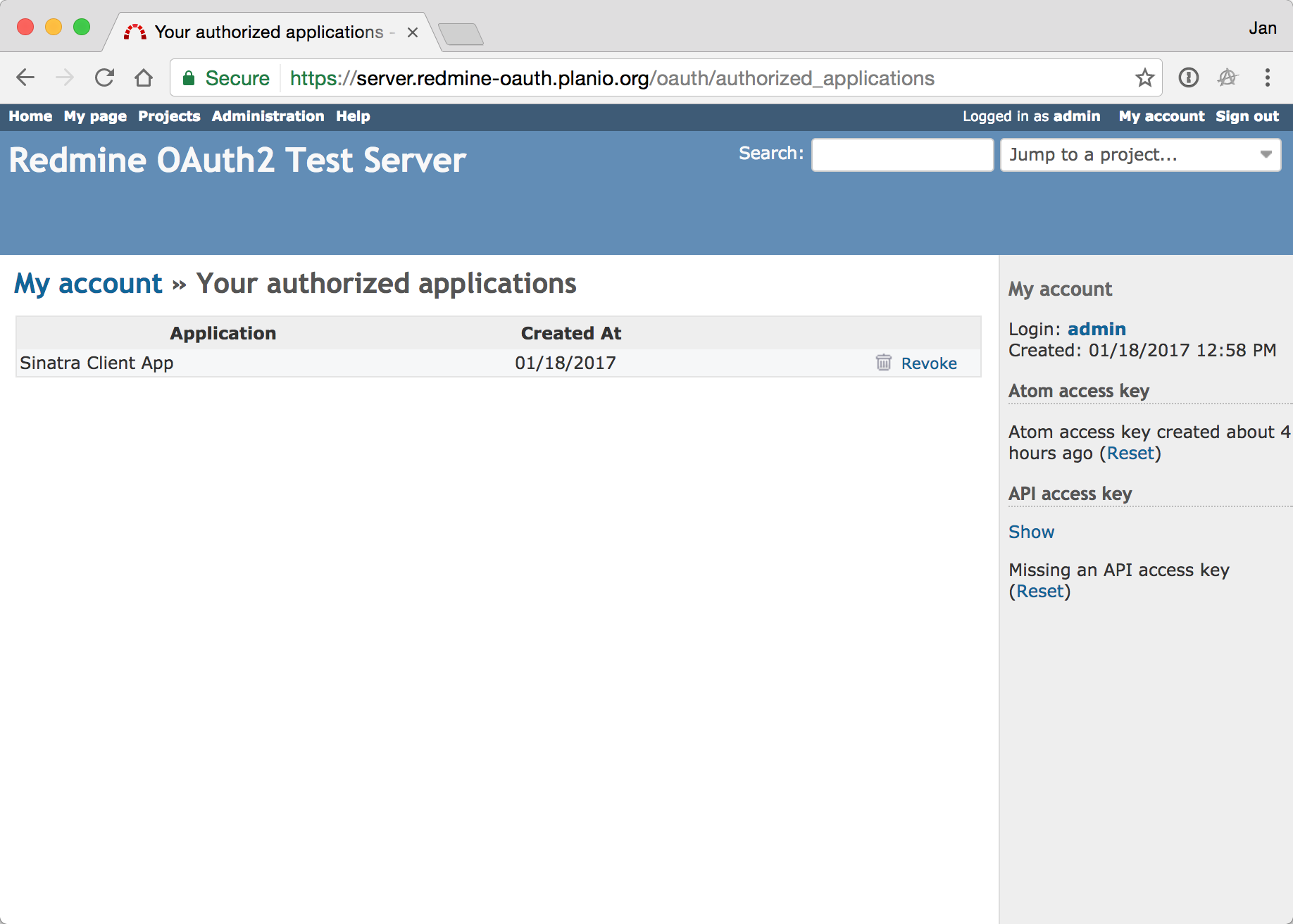Focus the Search input field
This screenshot has width=1293, height=924.
[902, 155]
